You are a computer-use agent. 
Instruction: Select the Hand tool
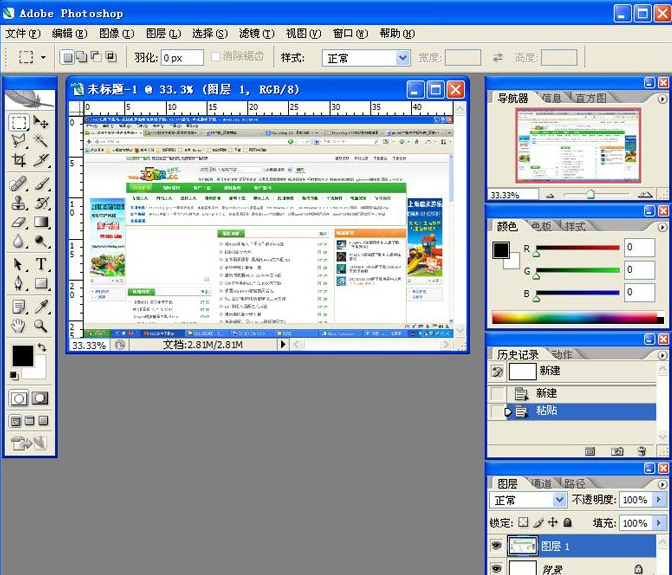pyautogui.click(x=18, y=326)
